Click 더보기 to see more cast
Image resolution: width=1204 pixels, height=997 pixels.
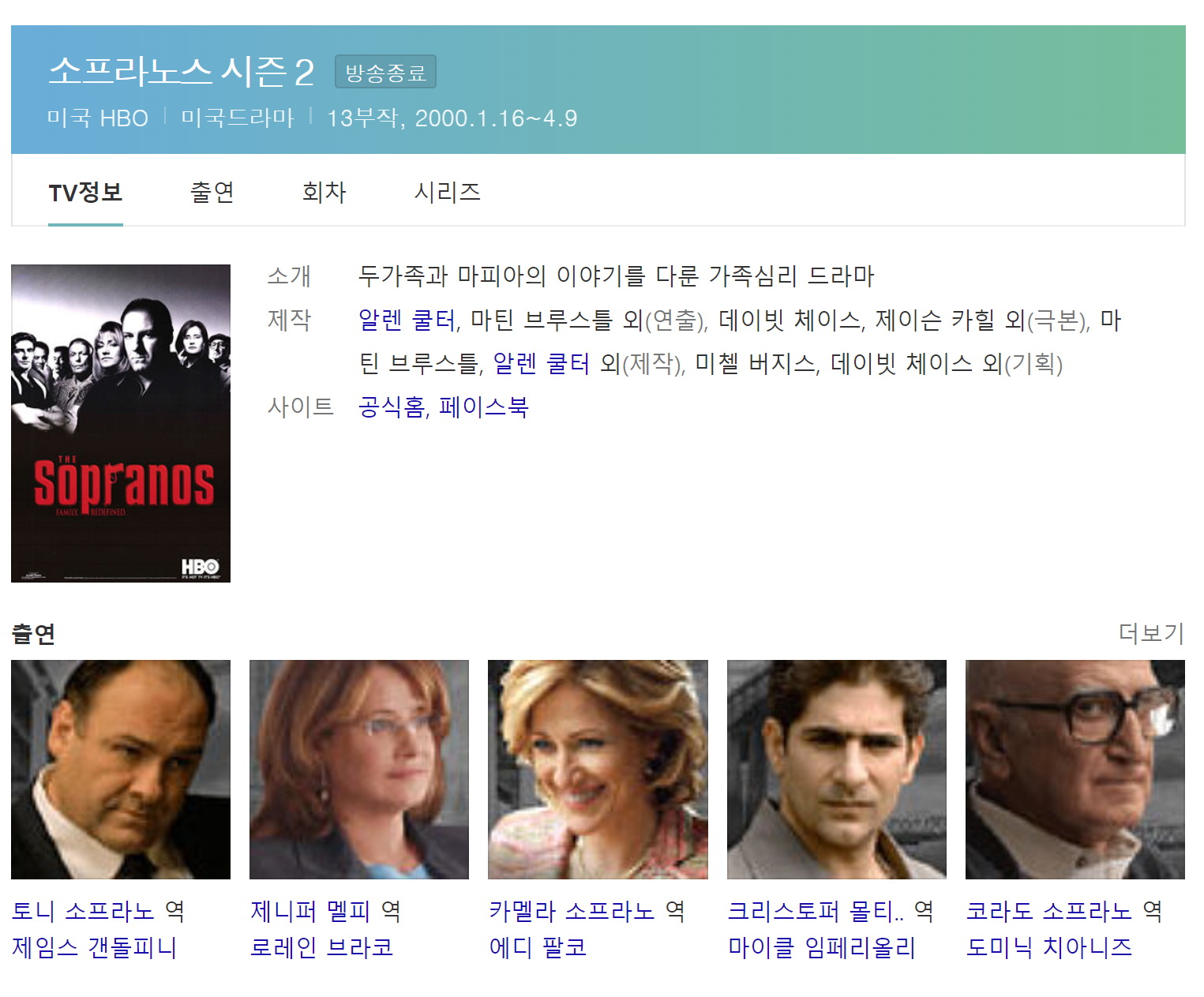coord(1152,633)
